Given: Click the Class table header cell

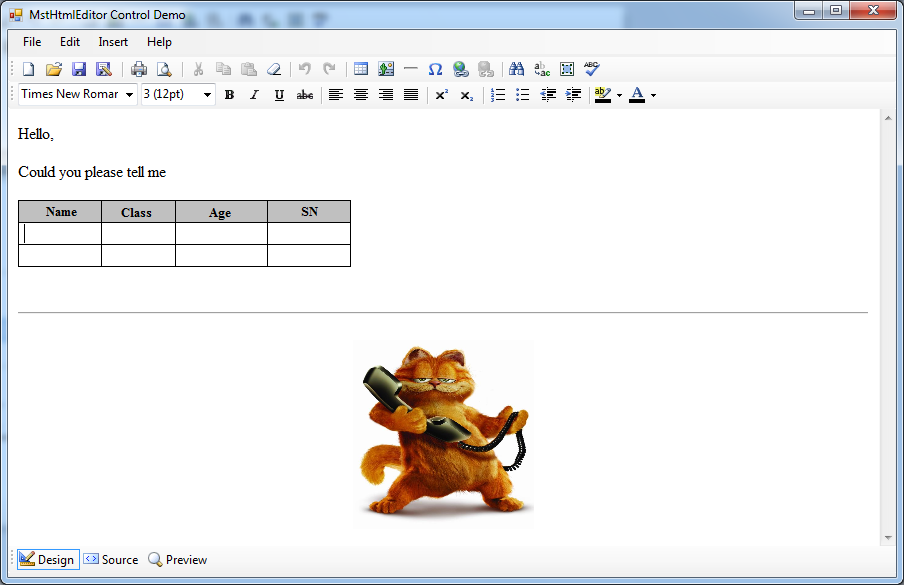Looking at the screenshot, I should click(x=138, y=212).
